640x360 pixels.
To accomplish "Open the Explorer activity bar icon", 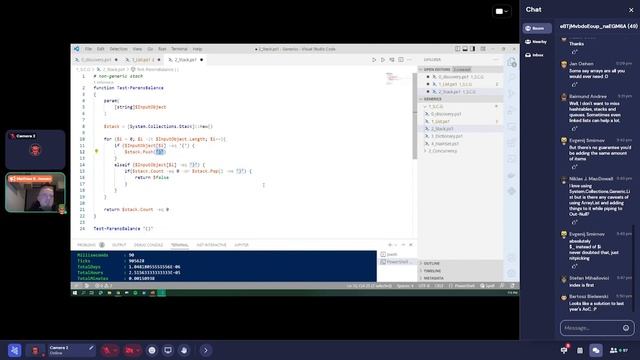I will (511, 62).
